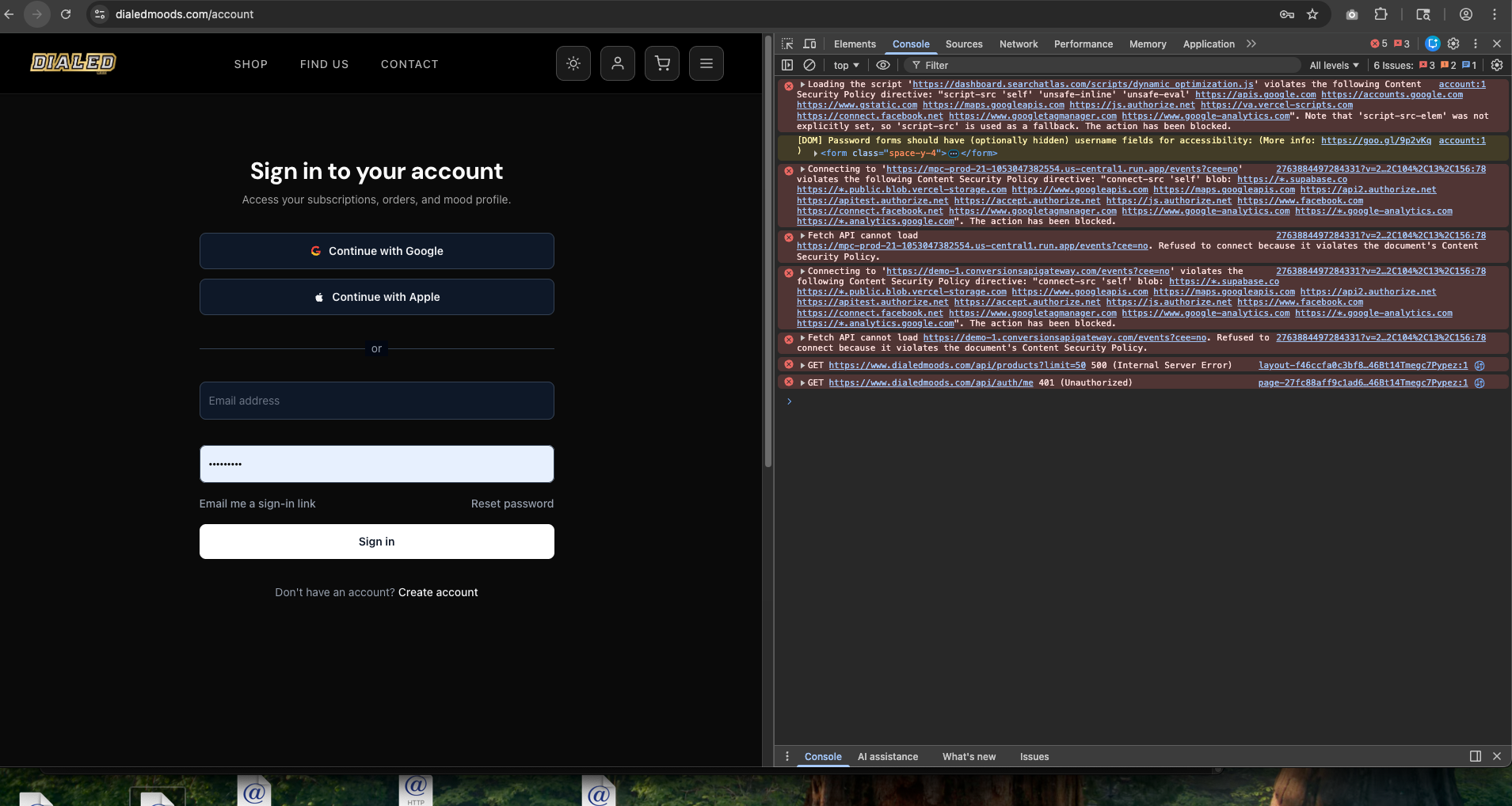Image resolution: width=1512 pixels, height=806 pixels.
Task: Reload the dialedmoods page
Action: point(66,14)
